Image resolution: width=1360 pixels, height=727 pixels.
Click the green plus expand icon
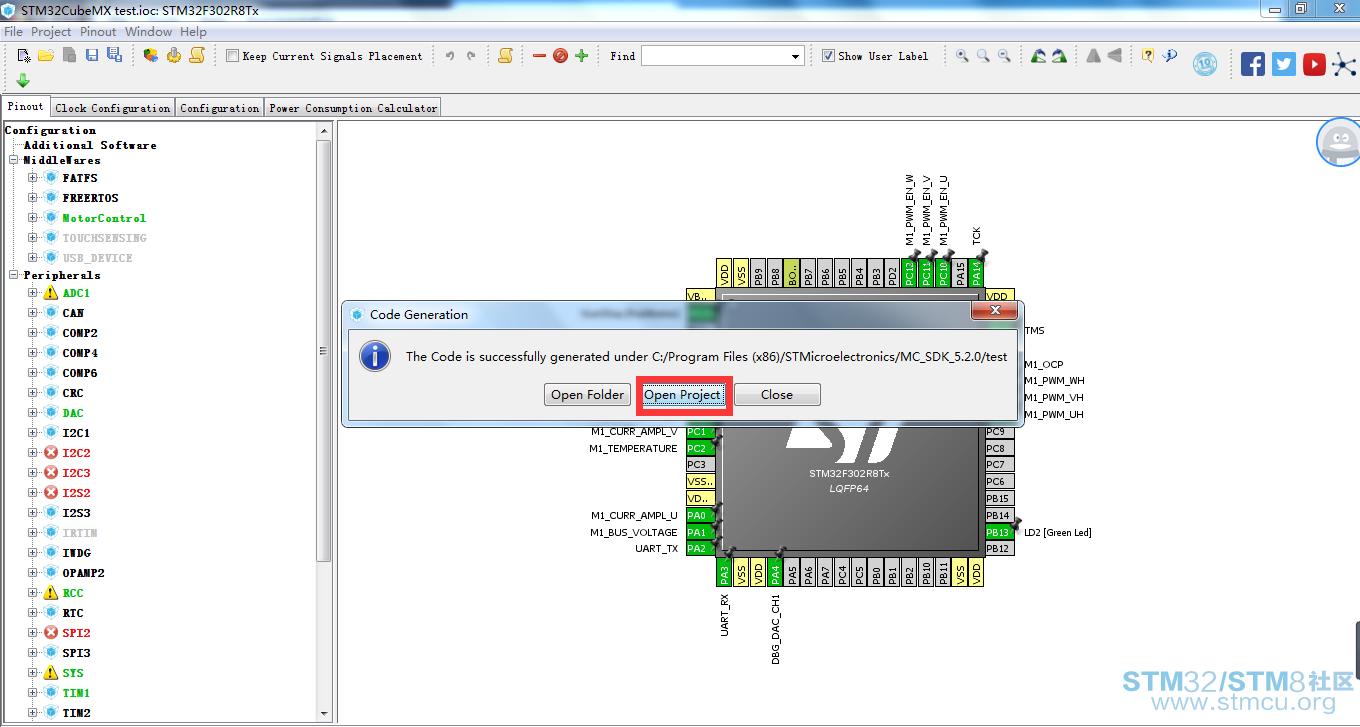(581, 56)
